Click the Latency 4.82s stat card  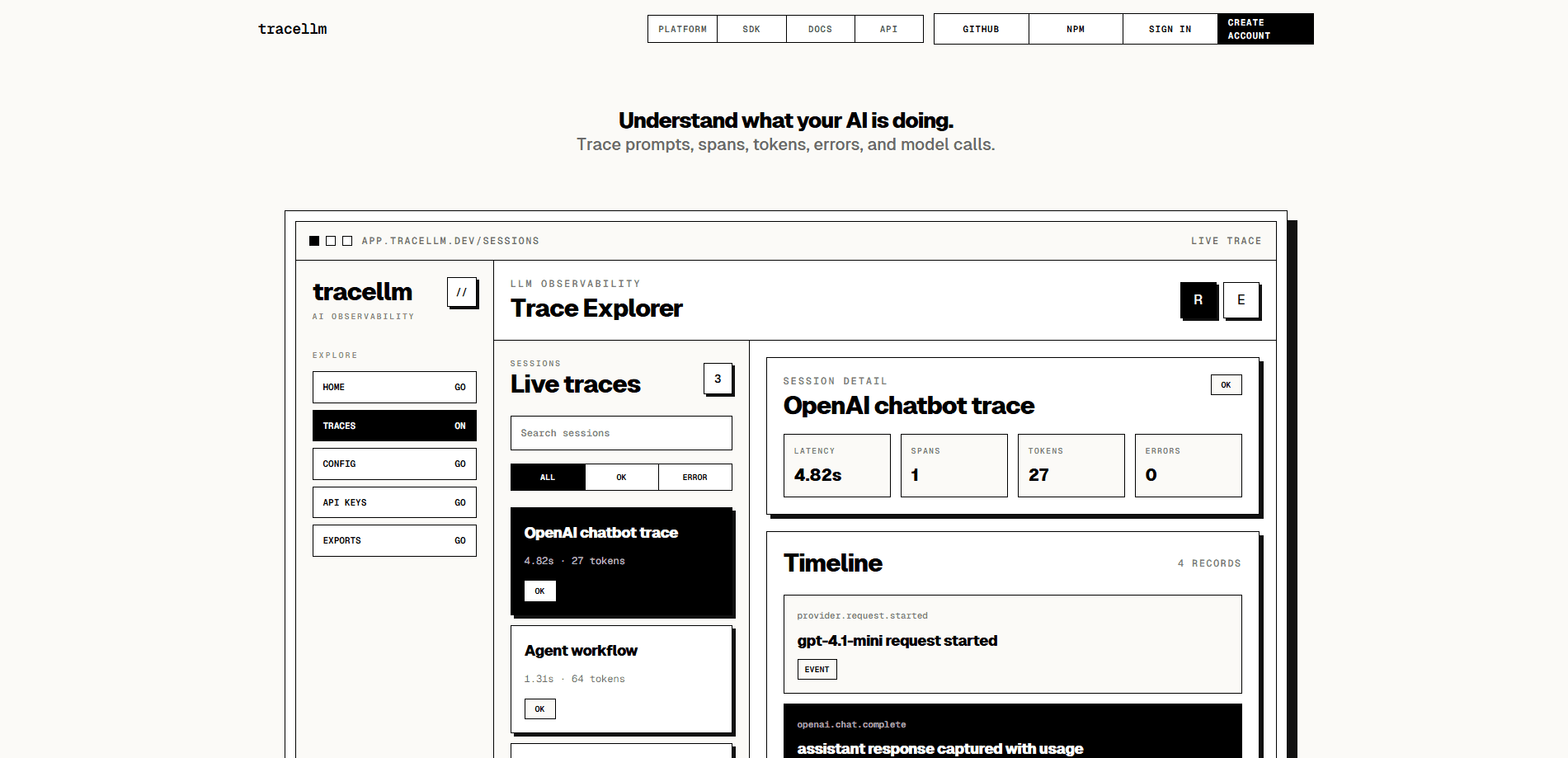point(837,465)
